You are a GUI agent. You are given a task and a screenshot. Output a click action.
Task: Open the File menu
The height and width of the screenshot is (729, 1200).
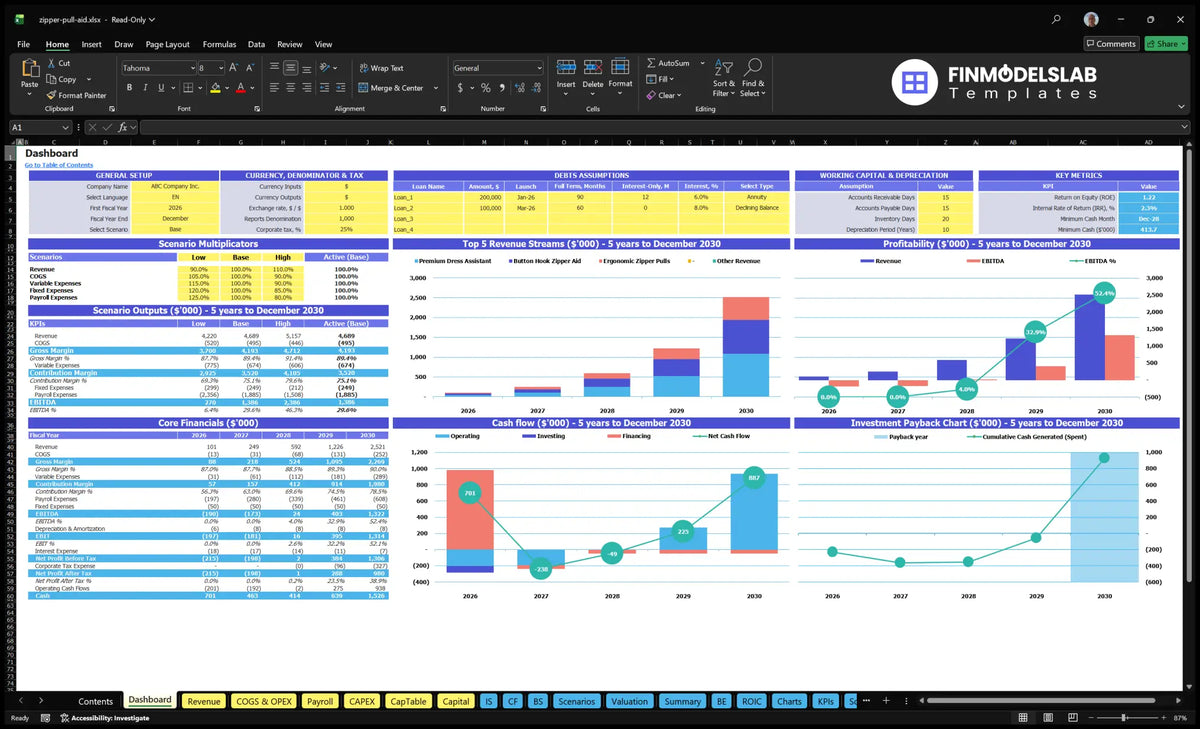click(23, 44)
